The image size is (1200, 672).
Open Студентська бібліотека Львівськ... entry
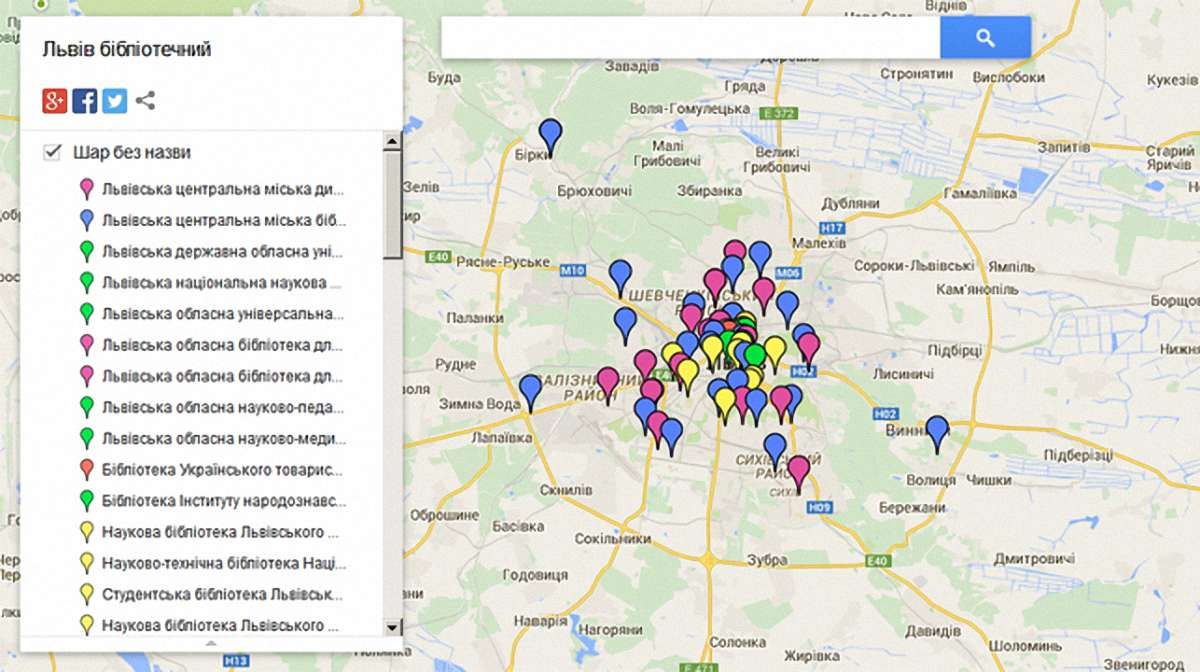[x=212, y=594]
